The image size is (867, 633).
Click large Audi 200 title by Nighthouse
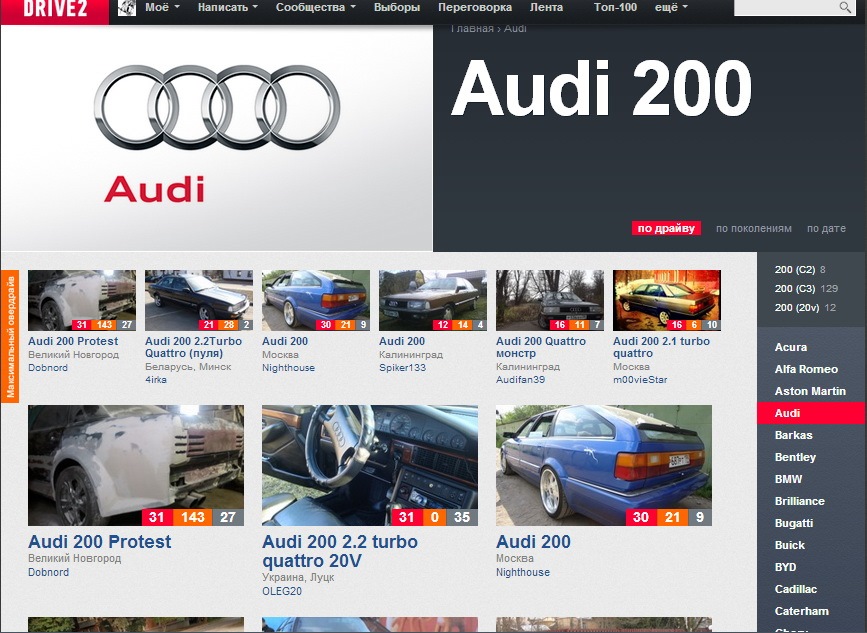coord(533,542)
